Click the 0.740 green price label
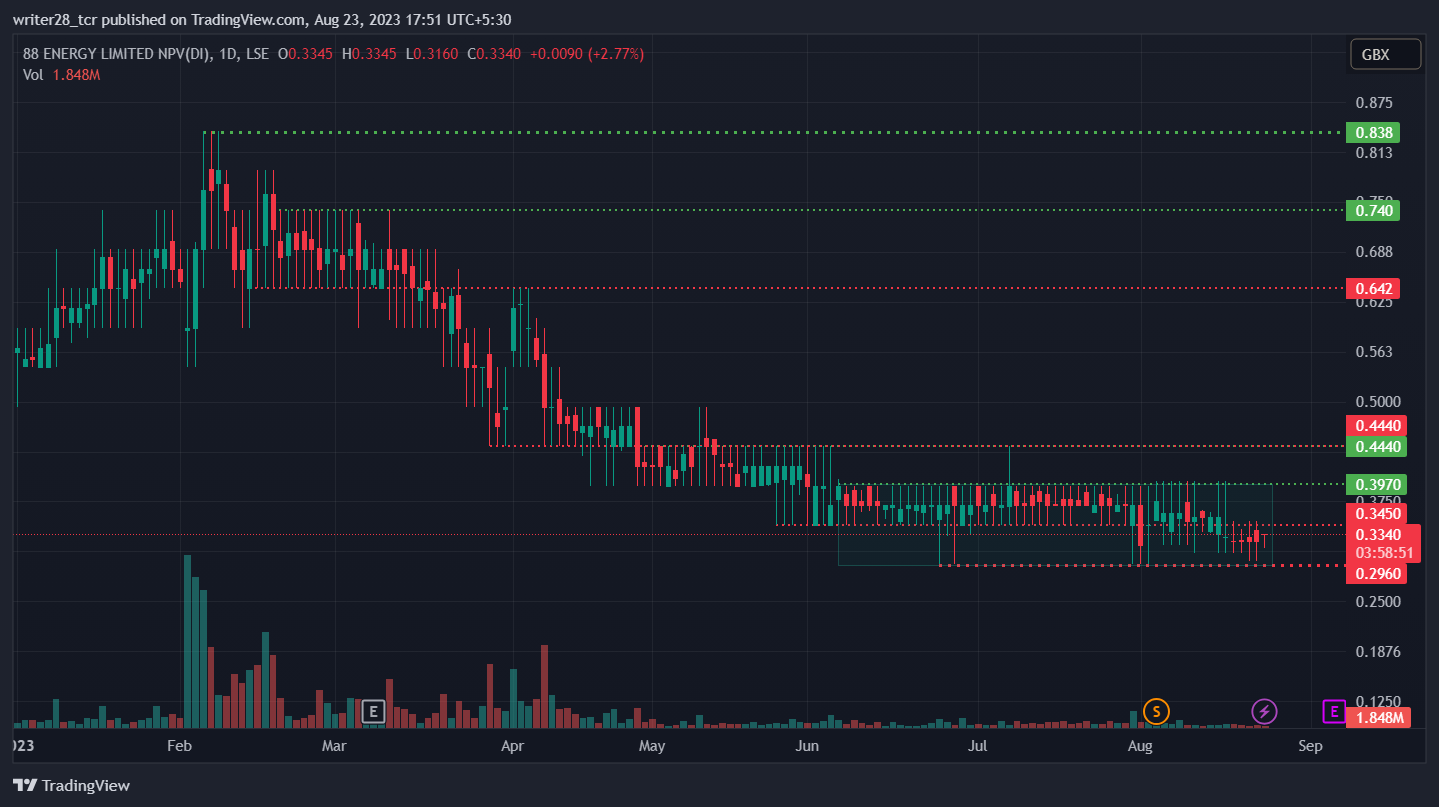This screenshot has height=807, width=1439. click(x=1372, y=210)
